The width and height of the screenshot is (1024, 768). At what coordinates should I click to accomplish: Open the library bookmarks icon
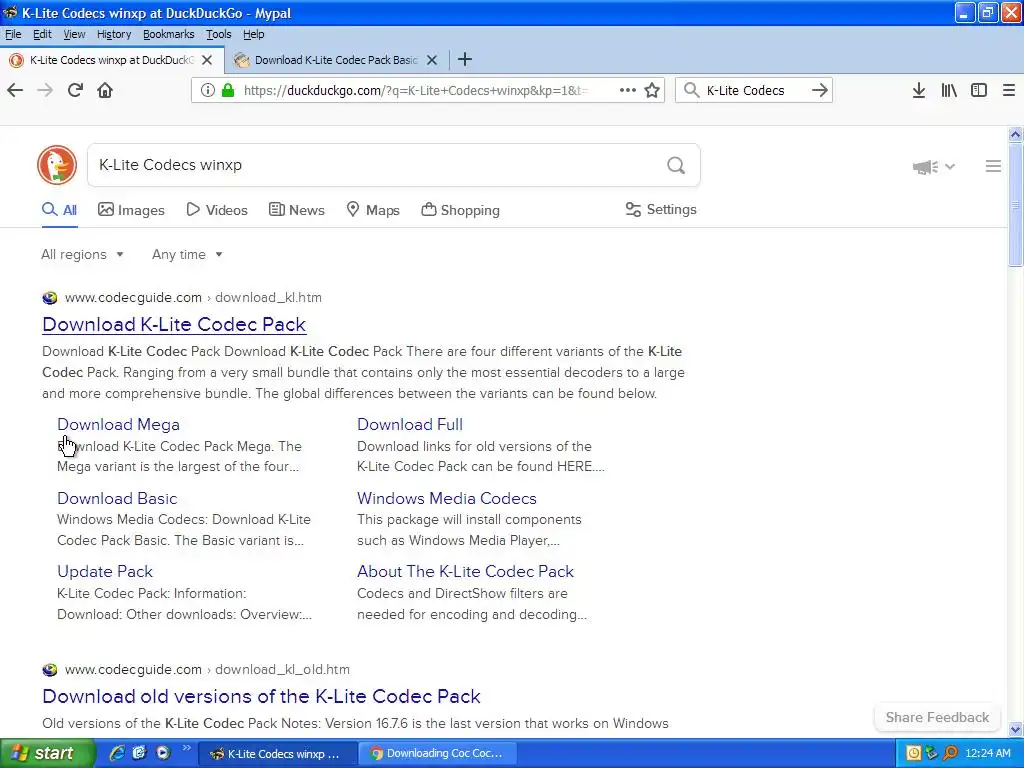pyautogui.click(x=949, y=90)
